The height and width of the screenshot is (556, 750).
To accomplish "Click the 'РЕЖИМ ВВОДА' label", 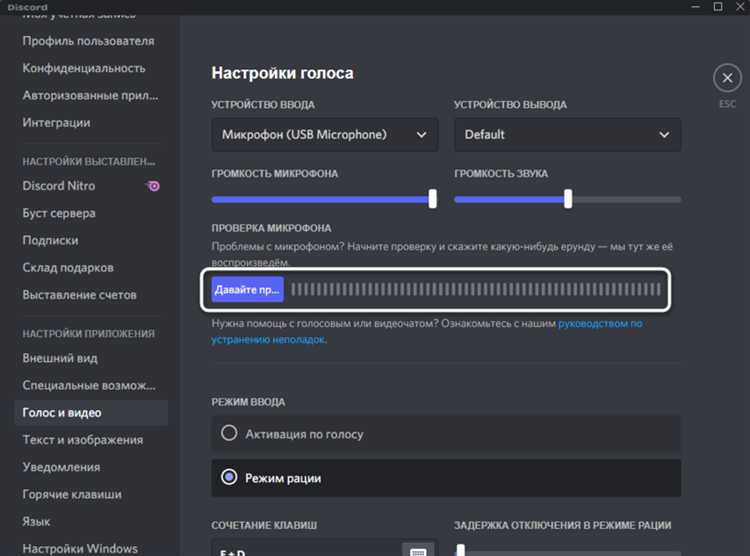I will [x=248, y=402].
